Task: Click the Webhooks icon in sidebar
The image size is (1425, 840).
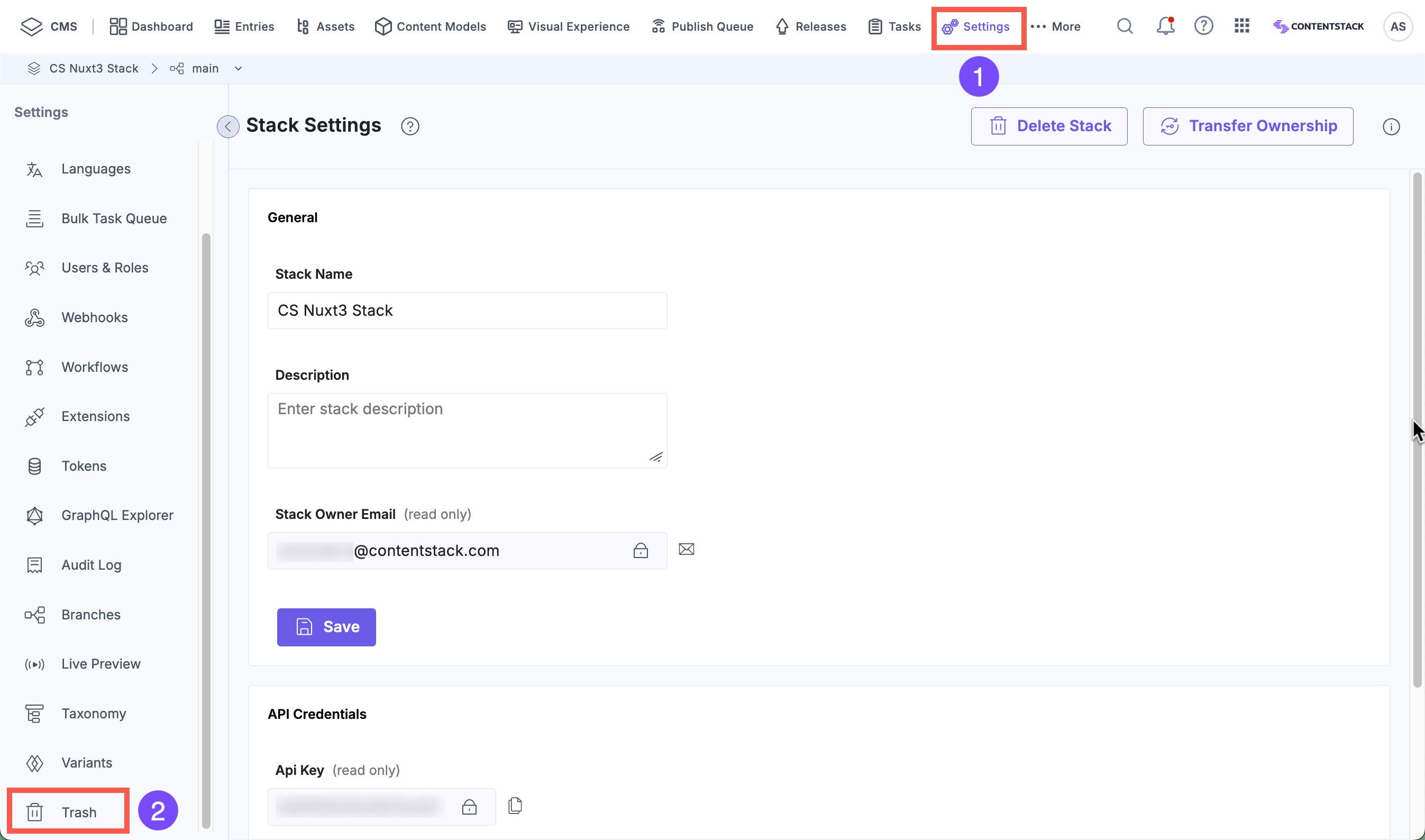Action: click(x=34, y=317)
